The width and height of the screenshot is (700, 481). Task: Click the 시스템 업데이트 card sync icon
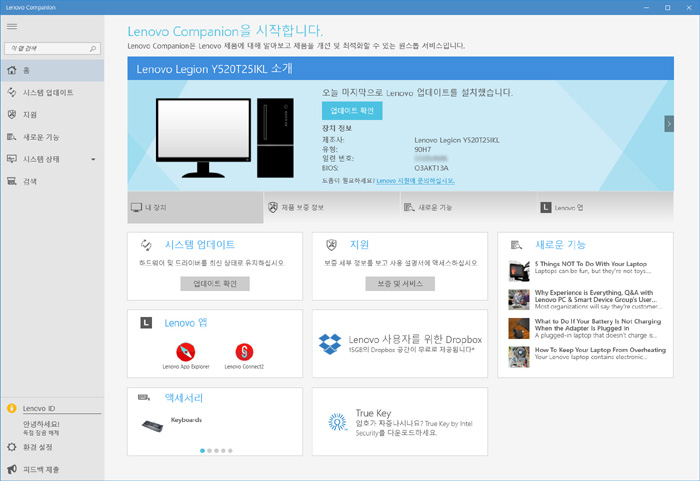click(146, 245)
